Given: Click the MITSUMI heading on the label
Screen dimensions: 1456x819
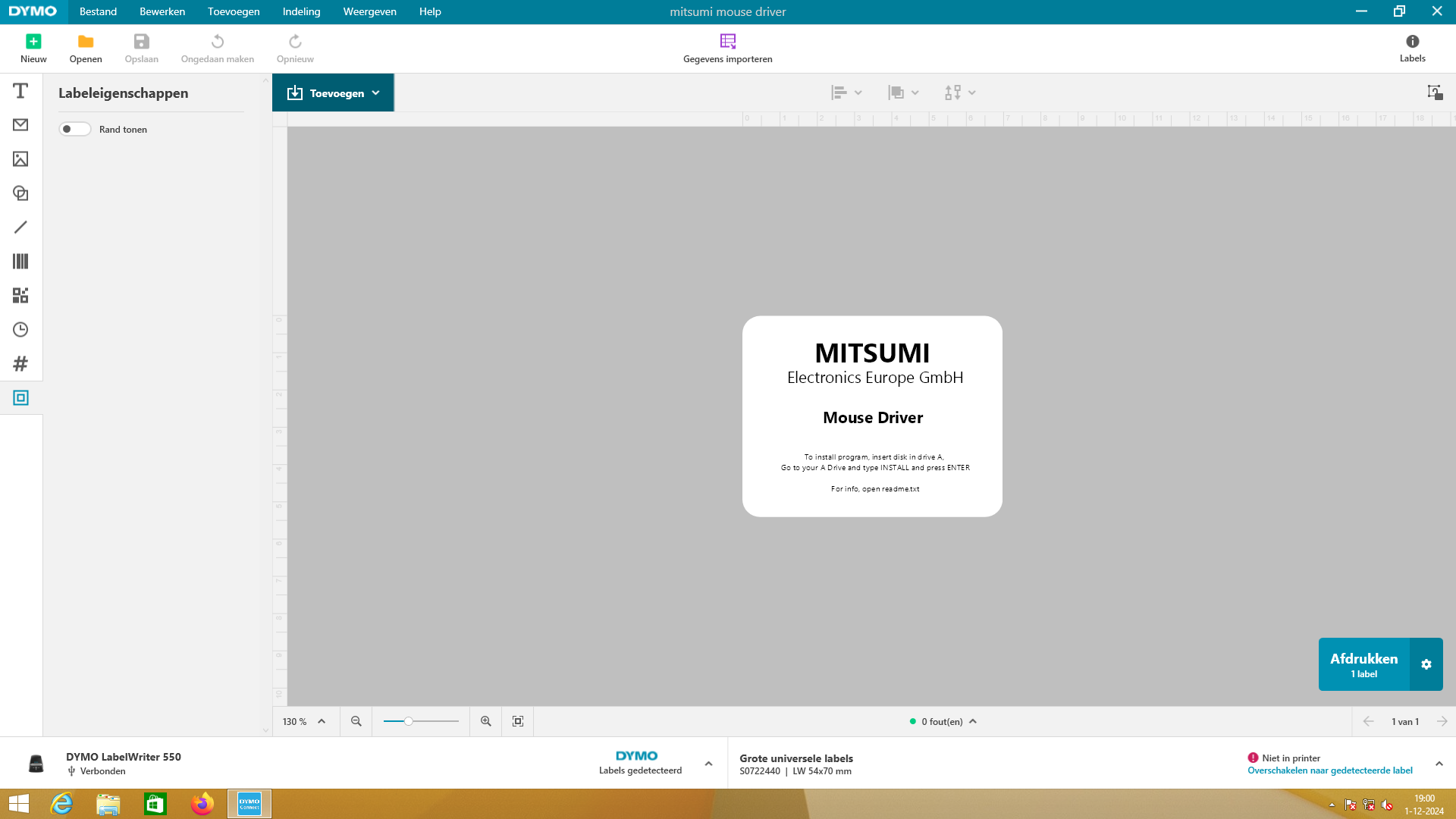Looking at the screenshot, I should pos(872,353).
